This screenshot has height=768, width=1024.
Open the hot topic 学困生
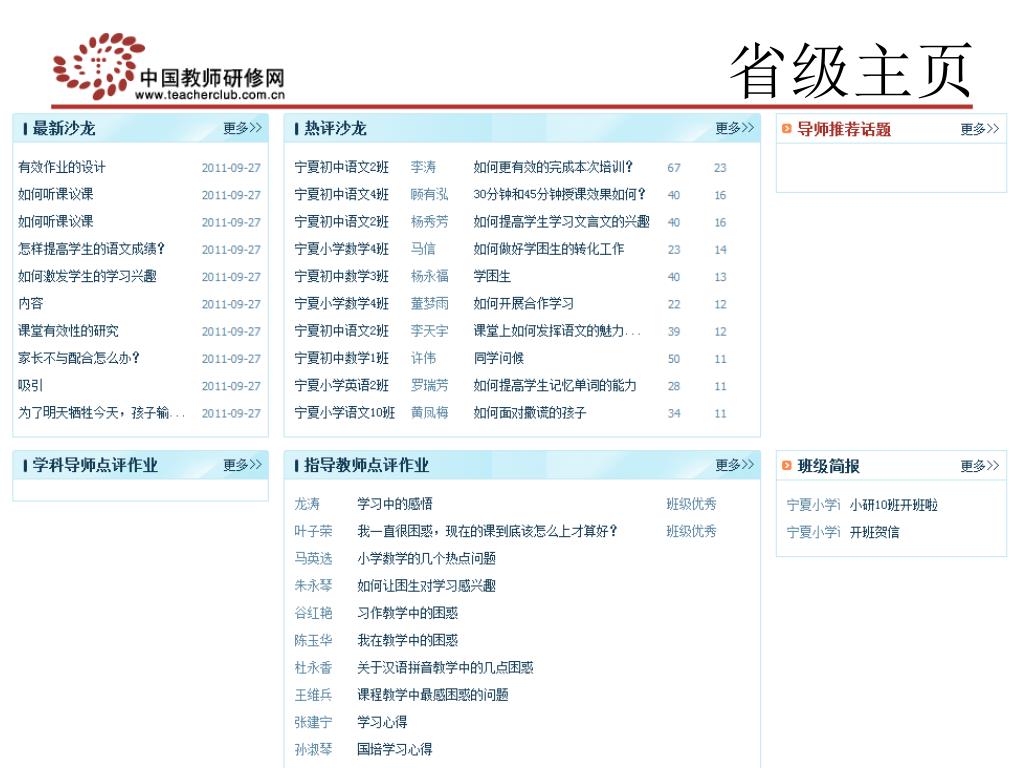(492, 276)
